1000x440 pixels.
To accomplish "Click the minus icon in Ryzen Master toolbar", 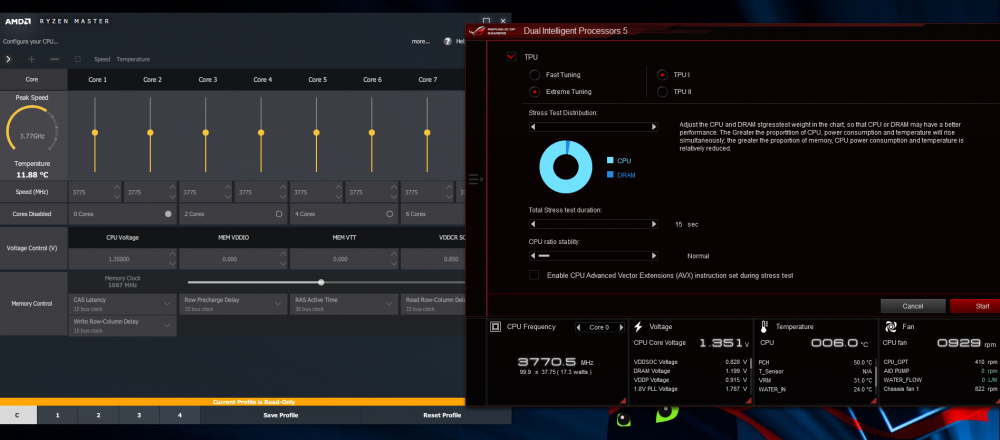I will [55, 59].
